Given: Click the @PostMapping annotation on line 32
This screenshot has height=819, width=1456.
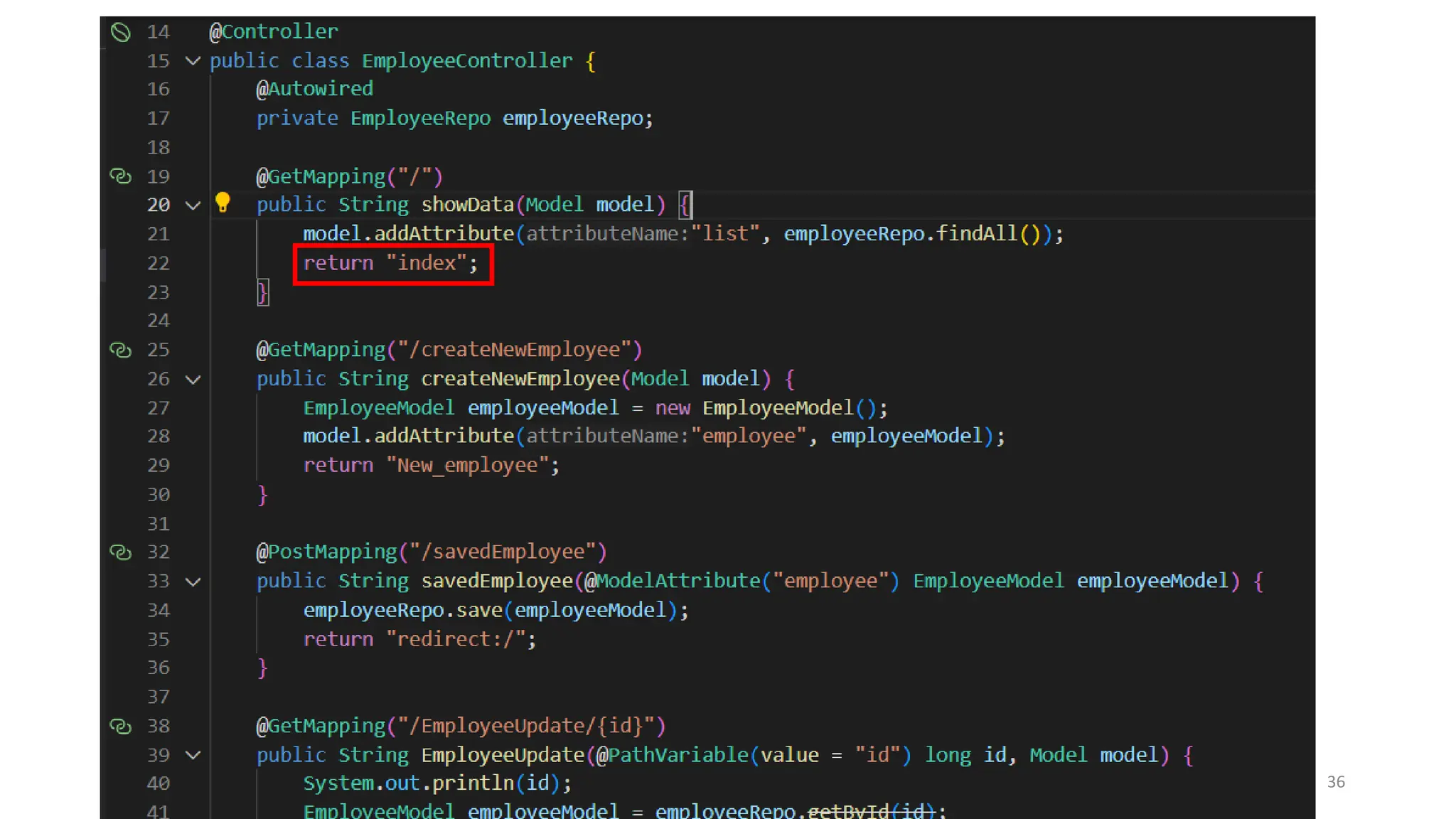Looking at the screenshot, I should pyautogui.click(x=326, y=552).
